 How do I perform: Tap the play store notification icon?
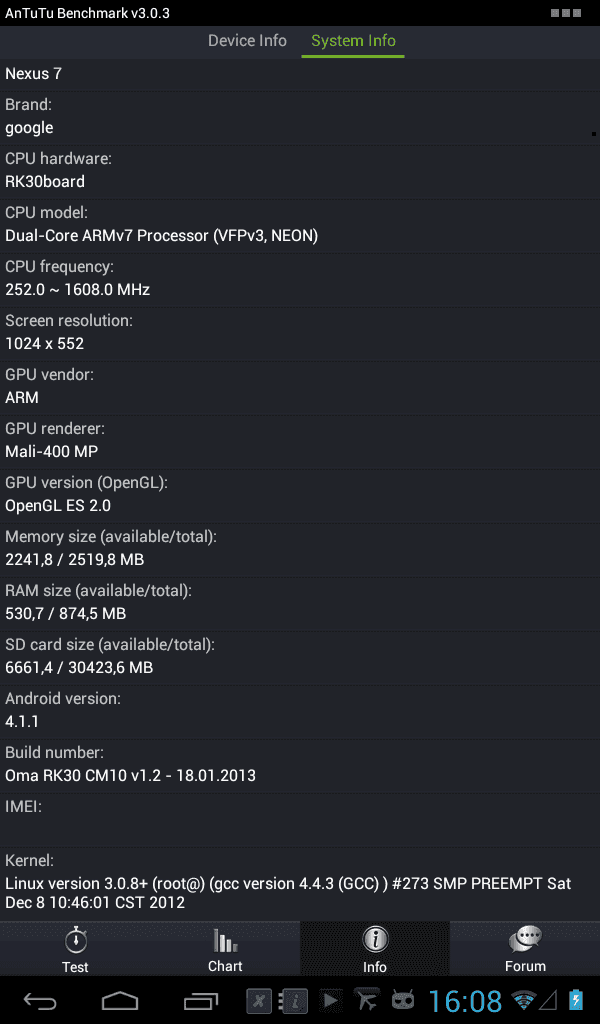click(330, 1000)
